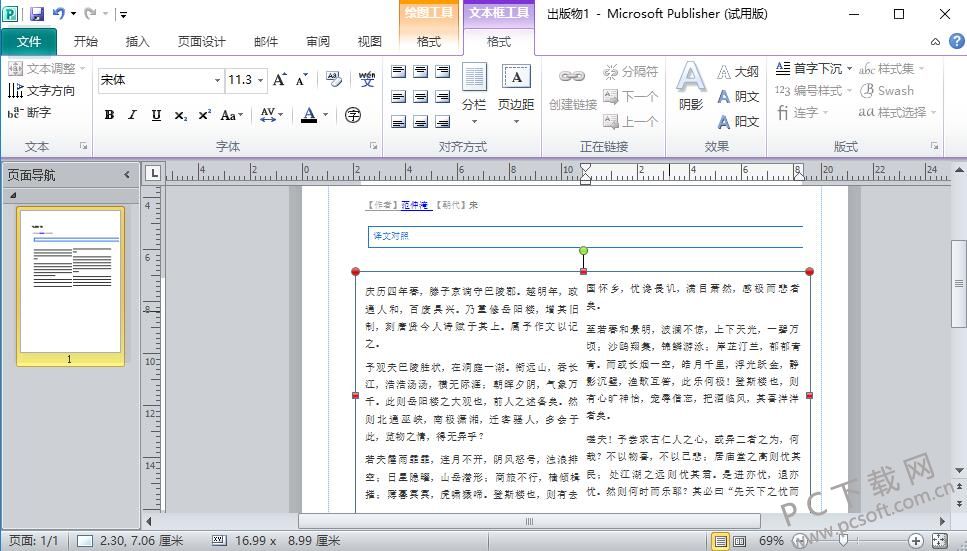
Task: Align text bottom right
Action: pos(443,122)
